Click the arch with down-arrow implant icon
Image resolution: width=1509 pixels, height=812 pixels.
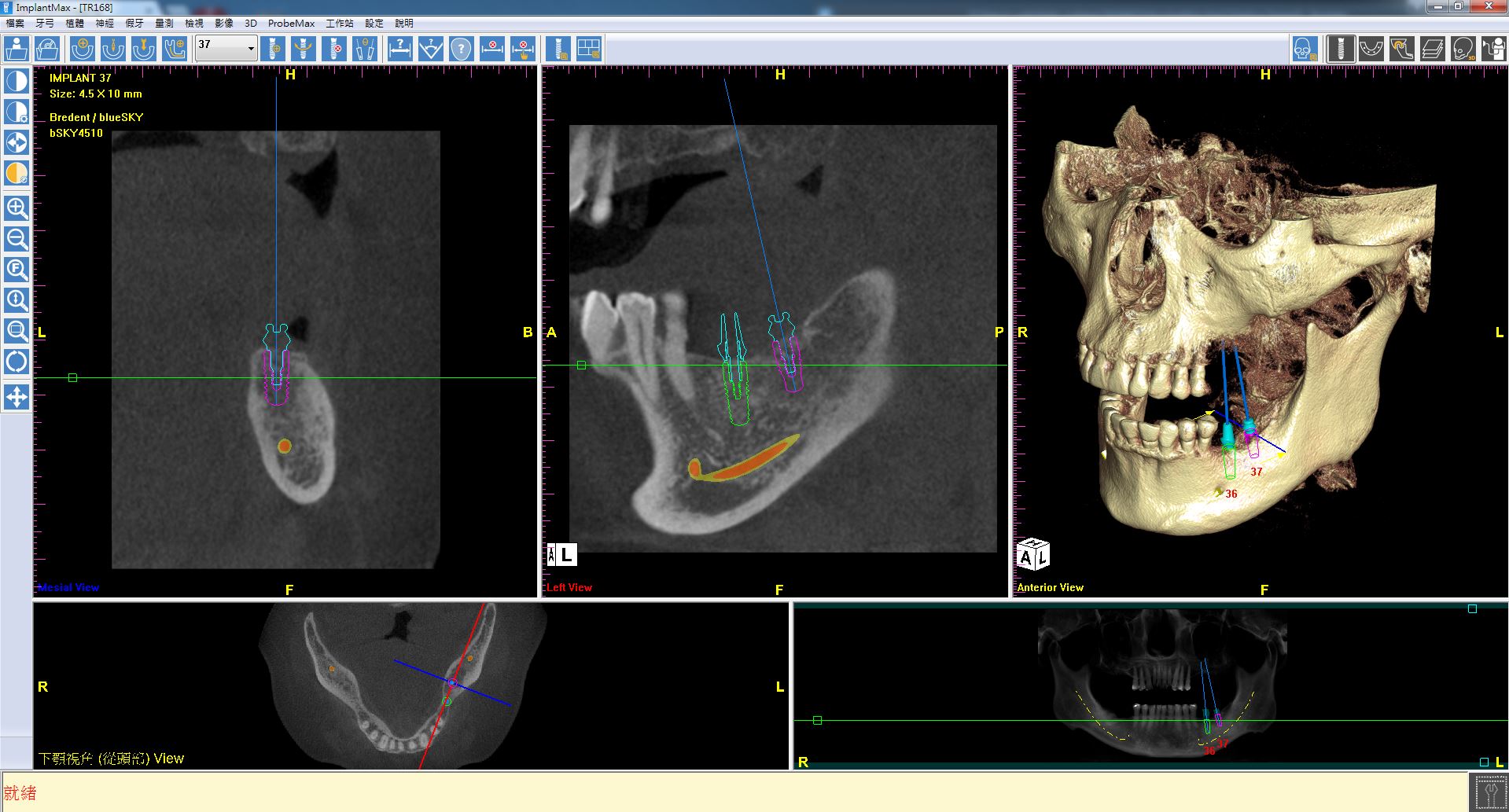coord(143,50)
